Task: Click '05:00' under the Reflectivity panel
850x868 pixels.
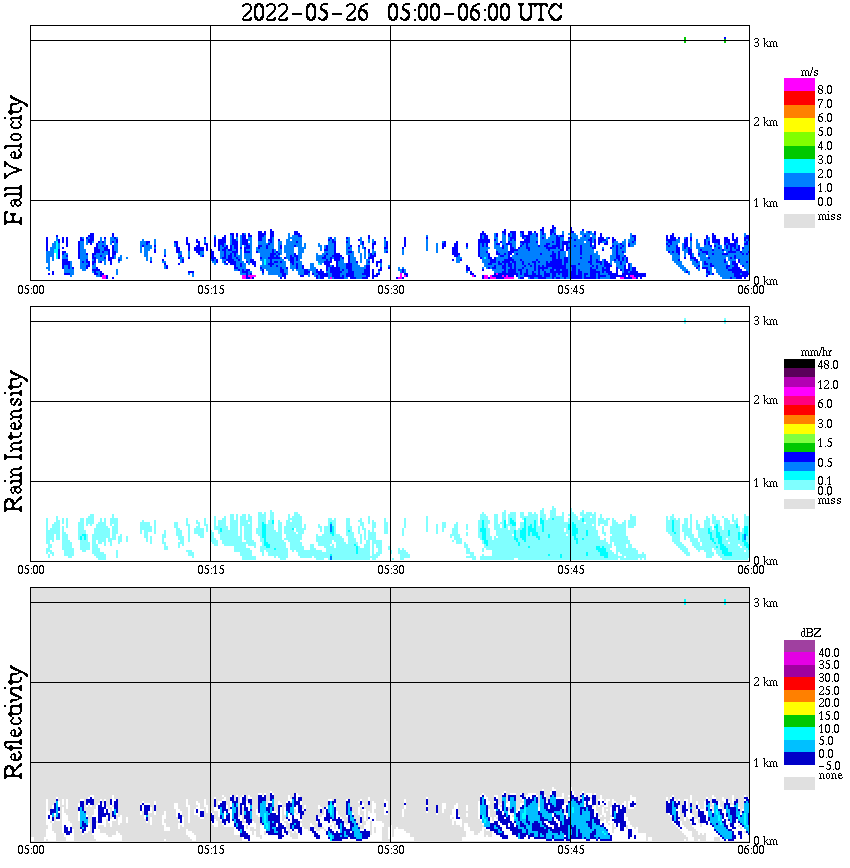Action: pyautogui.click(x=31, y=850)
